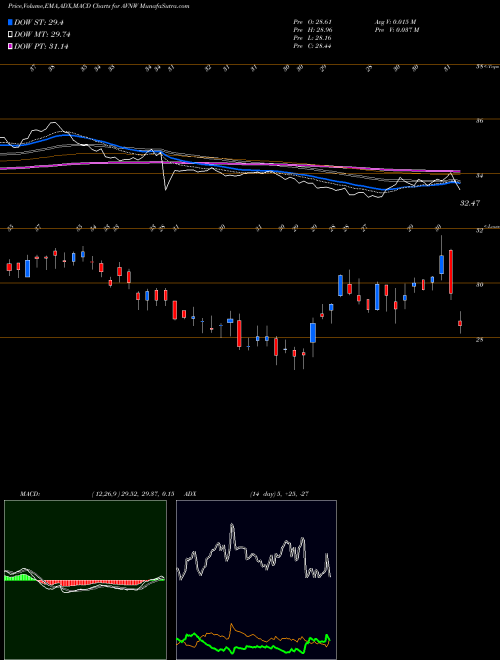Open the dark blue ADX indicator chart
500x660 pixels.
click(x=256, y=580)
